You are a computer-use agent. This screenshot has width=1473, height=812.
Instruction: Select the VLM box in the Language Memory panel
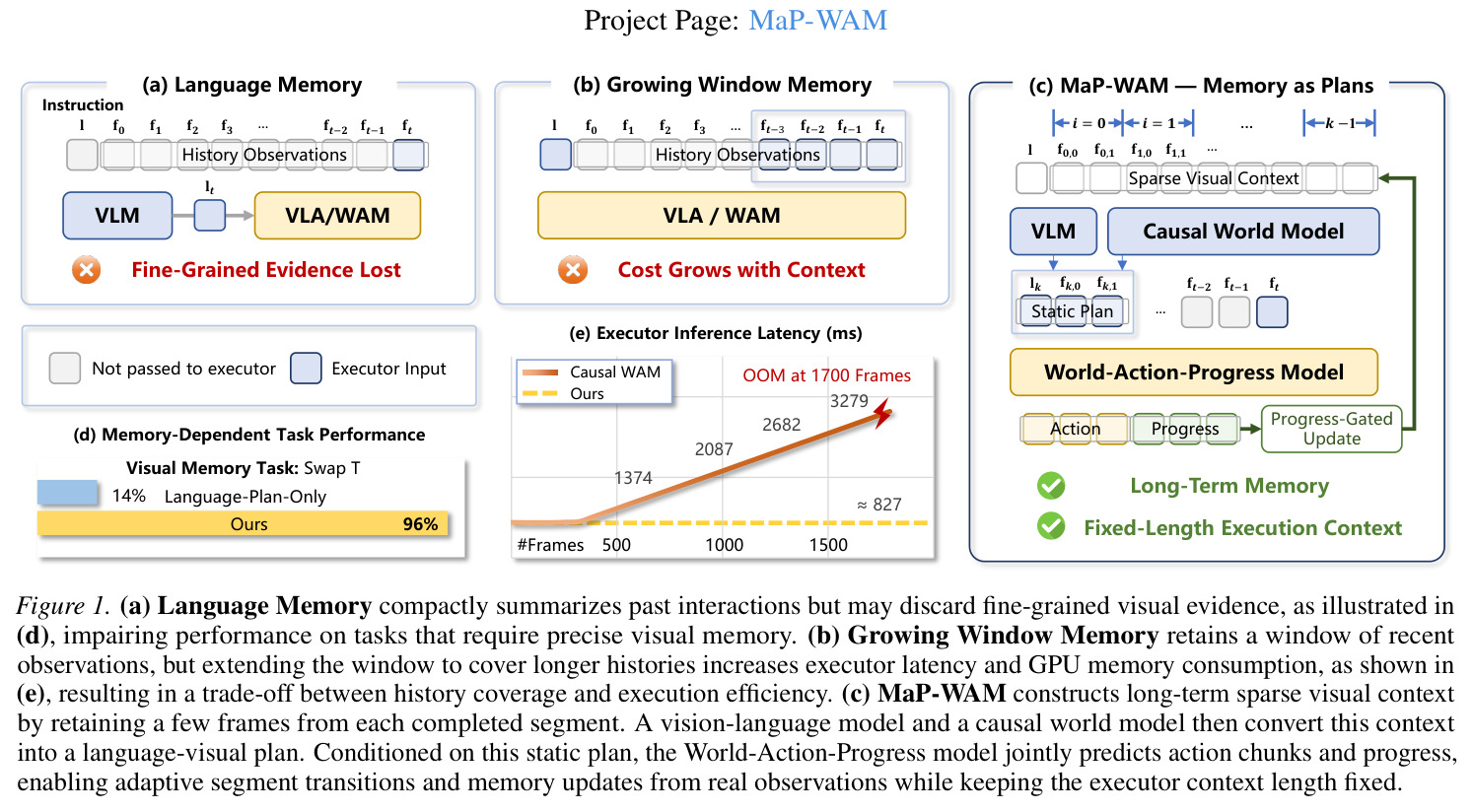point(117,216)
